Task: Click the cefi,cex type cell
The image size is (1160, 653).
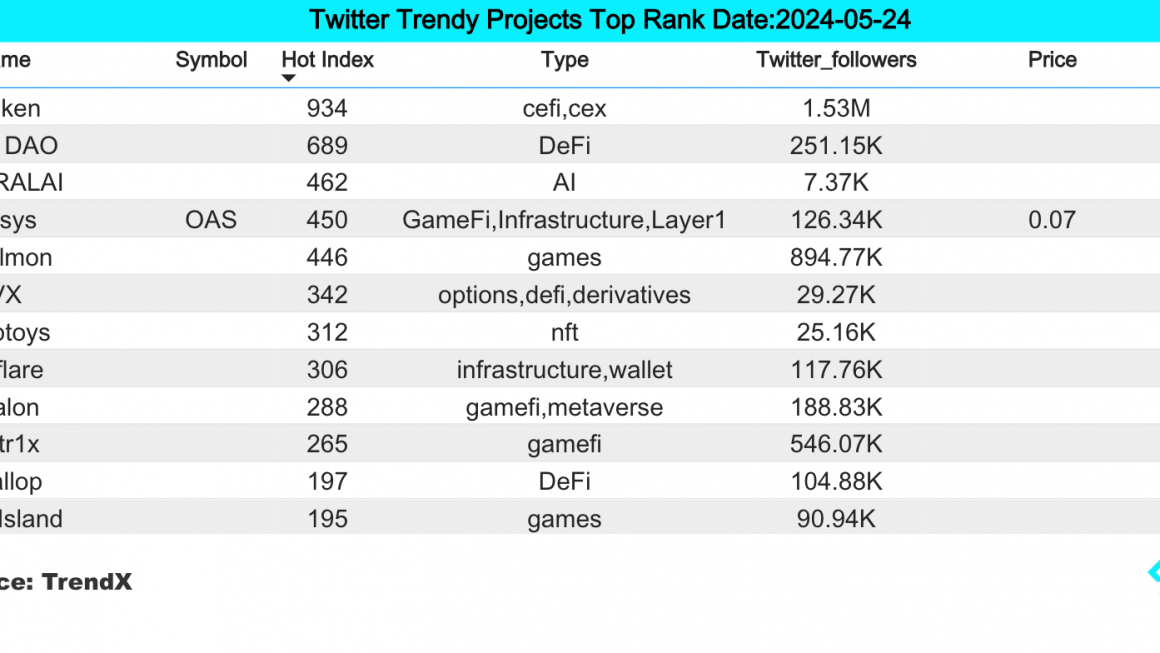Action: tap(564, 109)
